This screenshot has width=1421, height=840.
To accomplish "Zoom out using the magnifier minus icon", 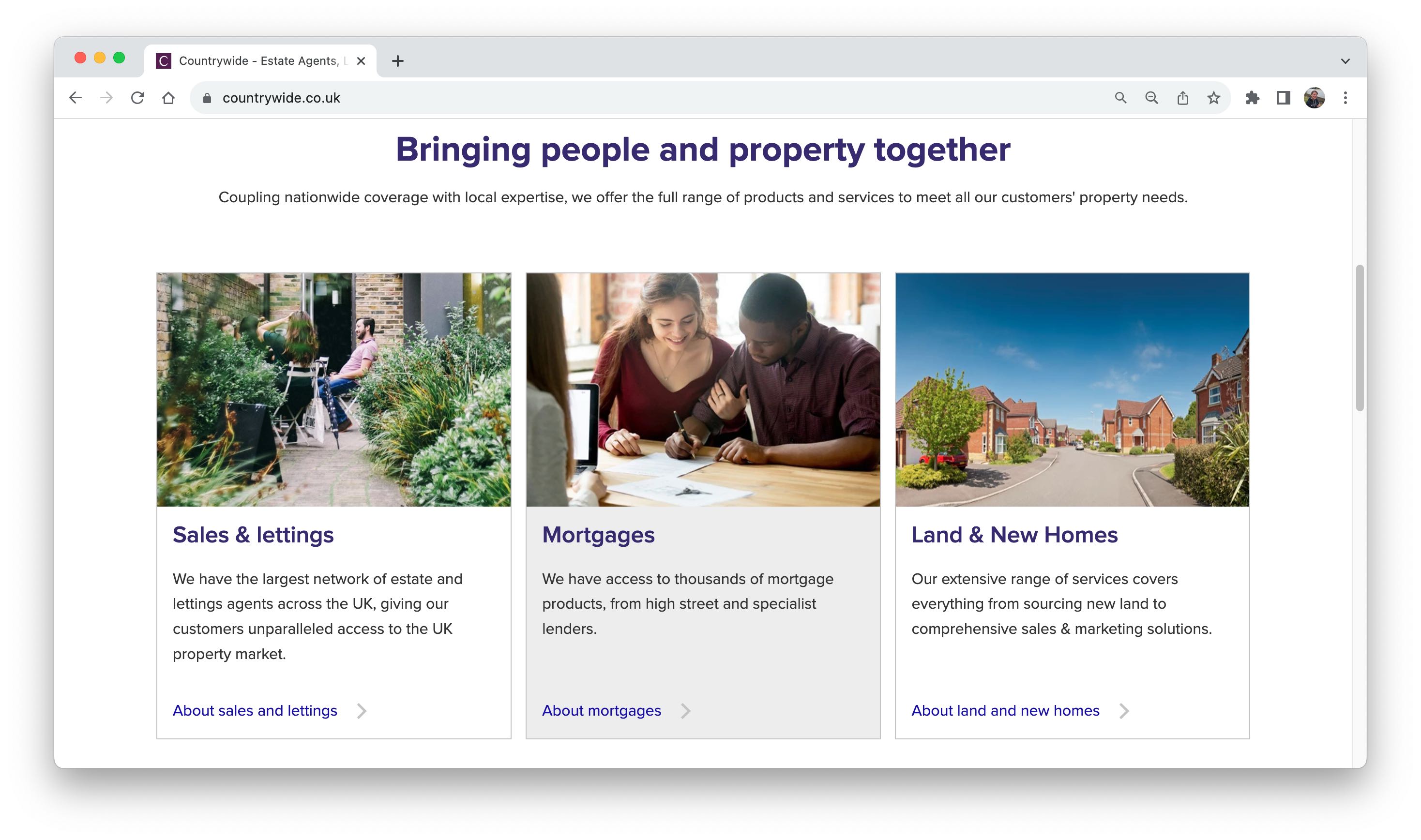I will click(1151, 98).
